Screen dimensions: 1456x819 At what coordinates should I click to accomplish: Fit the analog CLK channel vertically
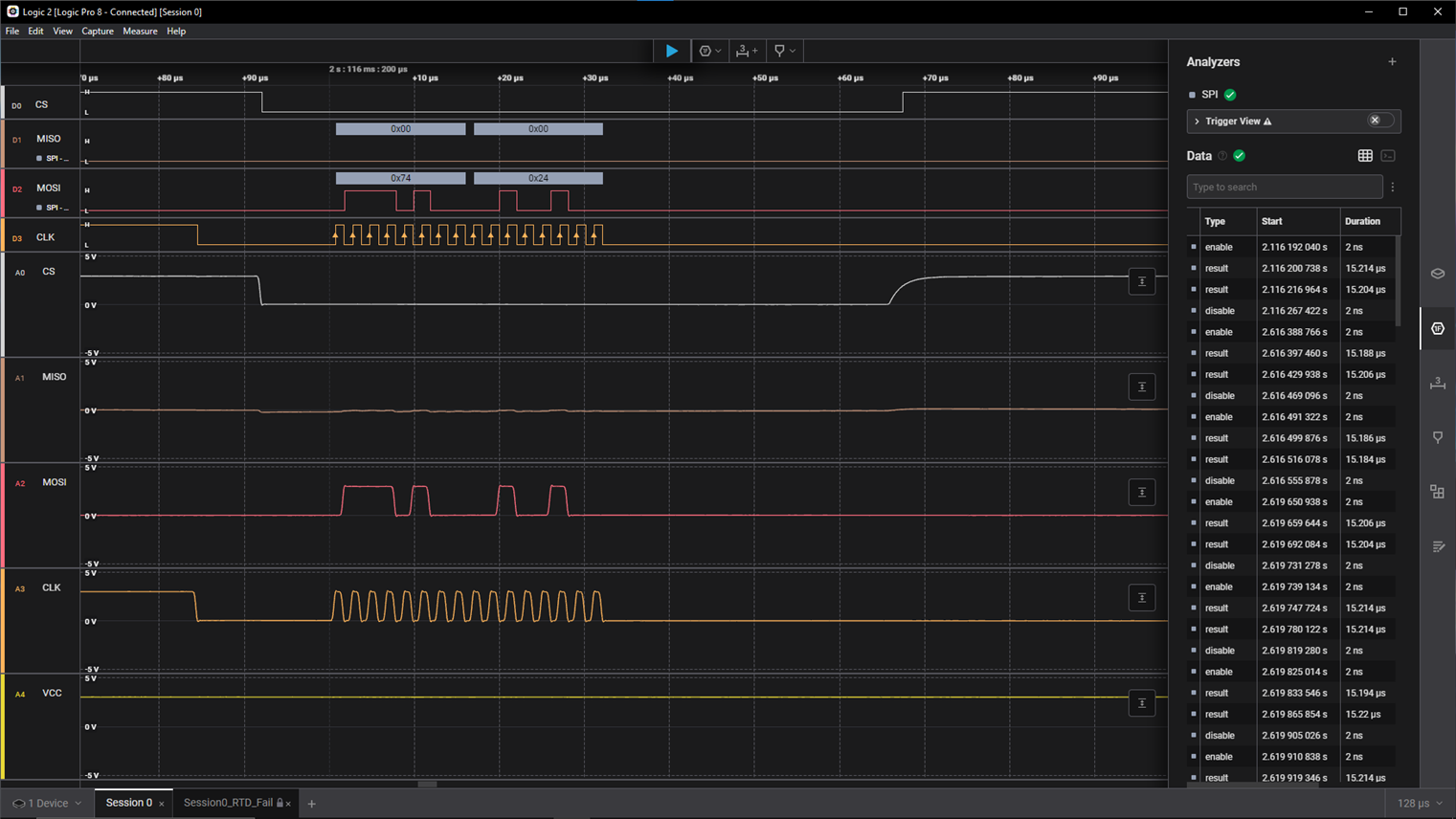[x=1141, y=597]
